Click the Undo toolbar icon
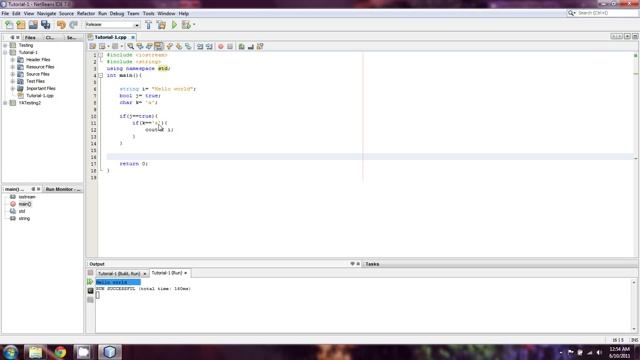This screenshot has height=360, width=640. pos(61,25)
